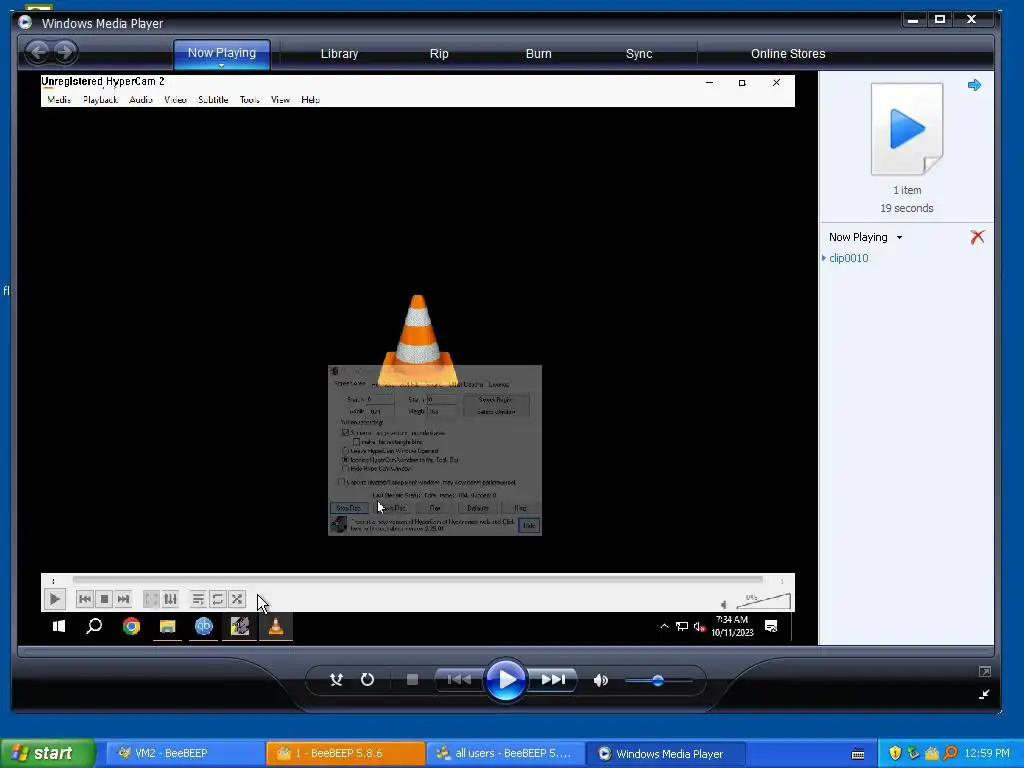Click the Safely Remove Hardware tray icon
The image size is (1024, 768).
click(x=913, y=753)
